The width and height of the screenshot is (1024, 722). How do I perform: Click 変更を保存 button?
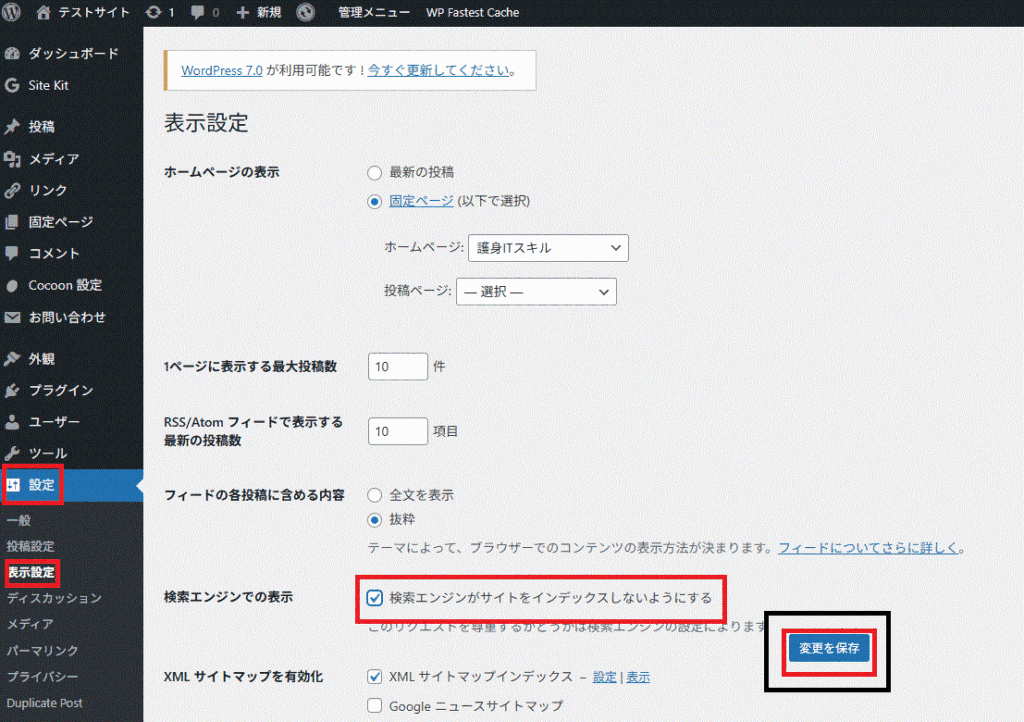click(829, 648)
